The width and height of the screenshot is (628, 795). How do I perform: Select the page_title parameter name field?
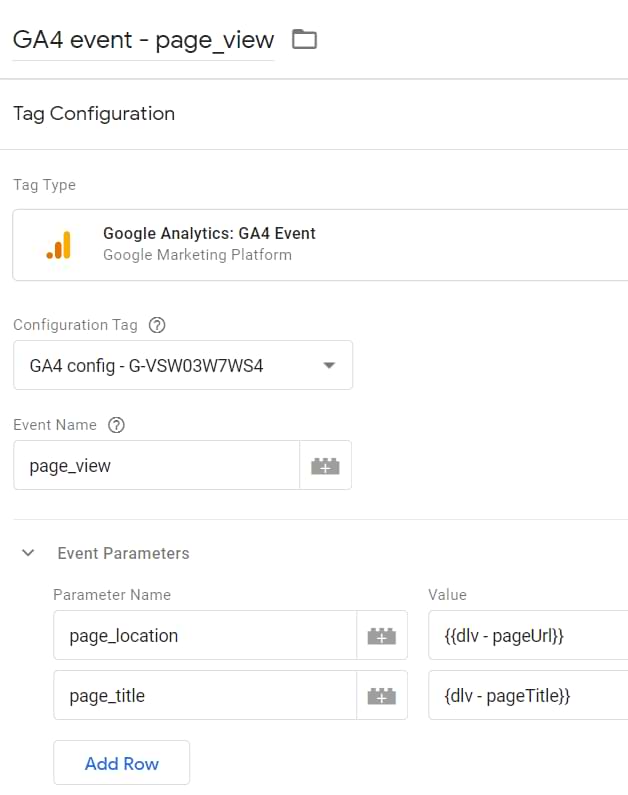click(x=204, y=696)
